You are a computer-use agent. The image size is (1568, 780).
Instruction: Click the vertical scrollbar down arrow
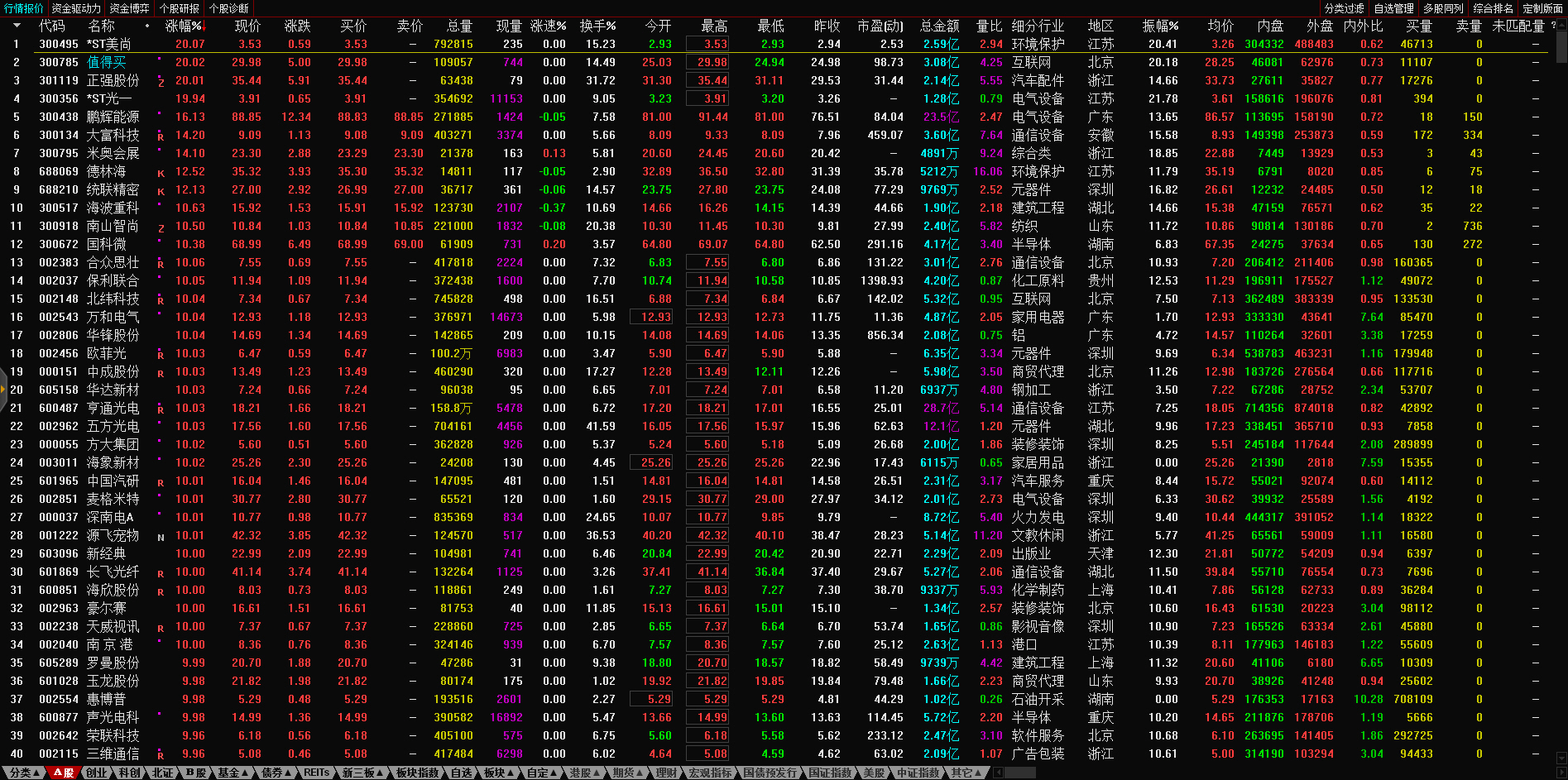[1561, 758]
